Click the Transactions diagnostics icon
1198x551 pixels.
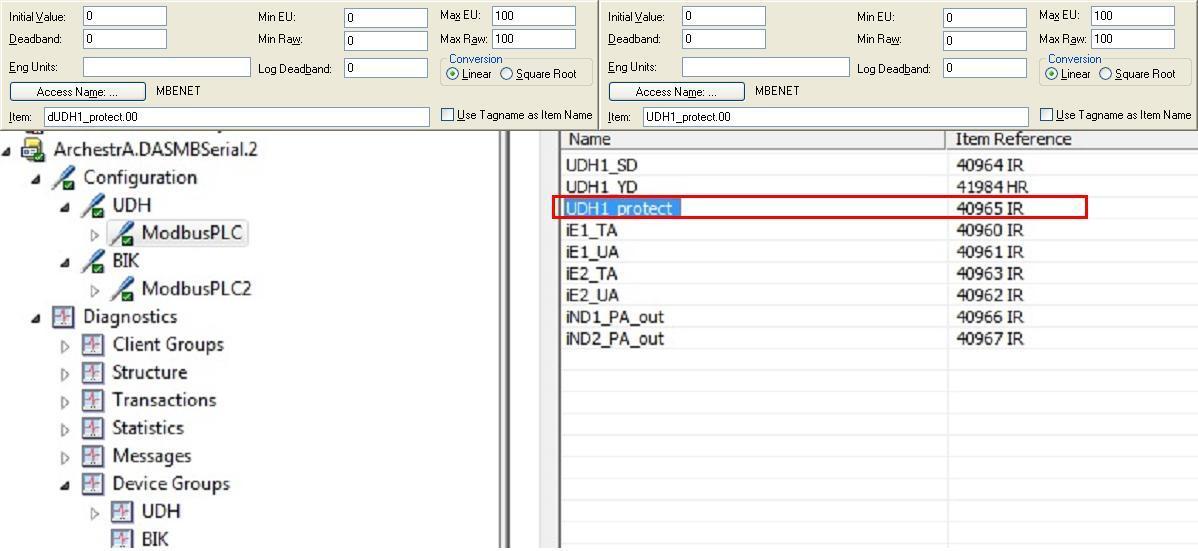tap(93, 401)
